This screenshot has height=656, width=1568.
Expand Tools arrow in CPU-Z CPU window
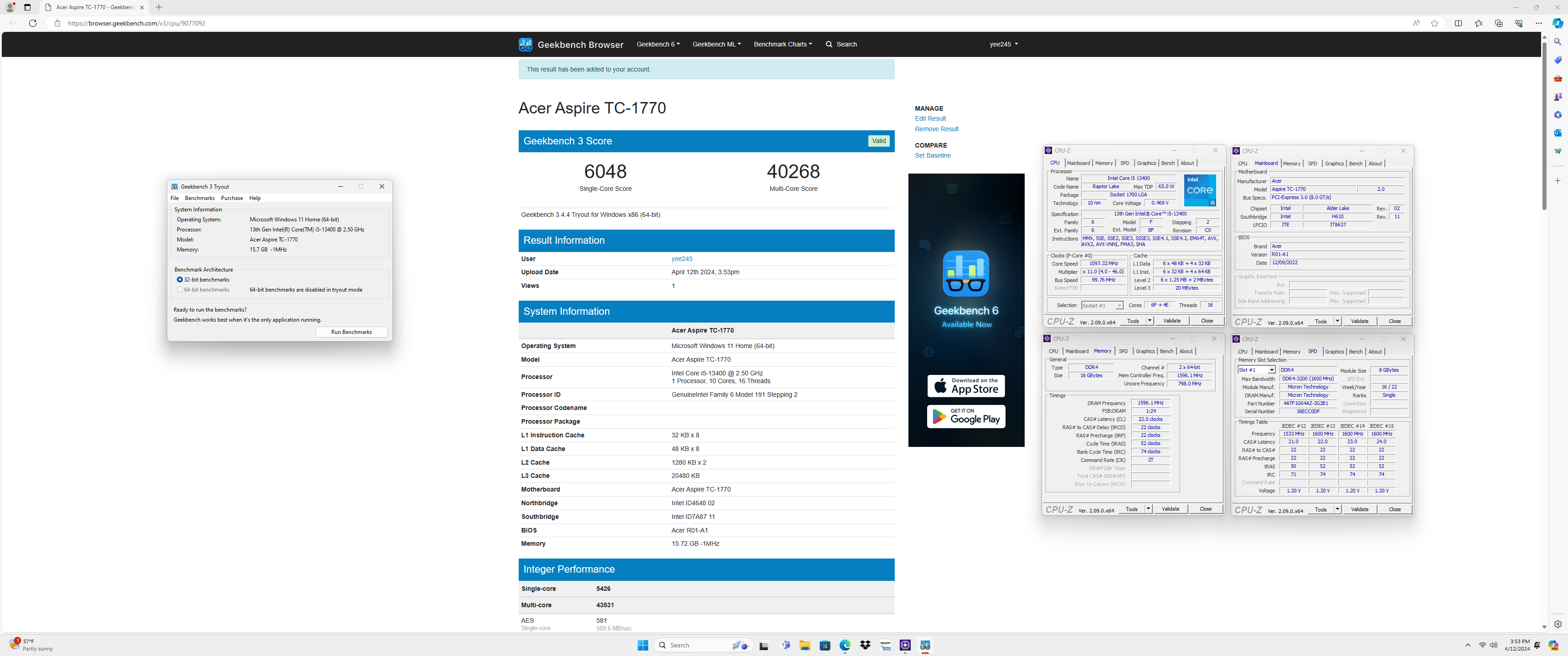1149,321
